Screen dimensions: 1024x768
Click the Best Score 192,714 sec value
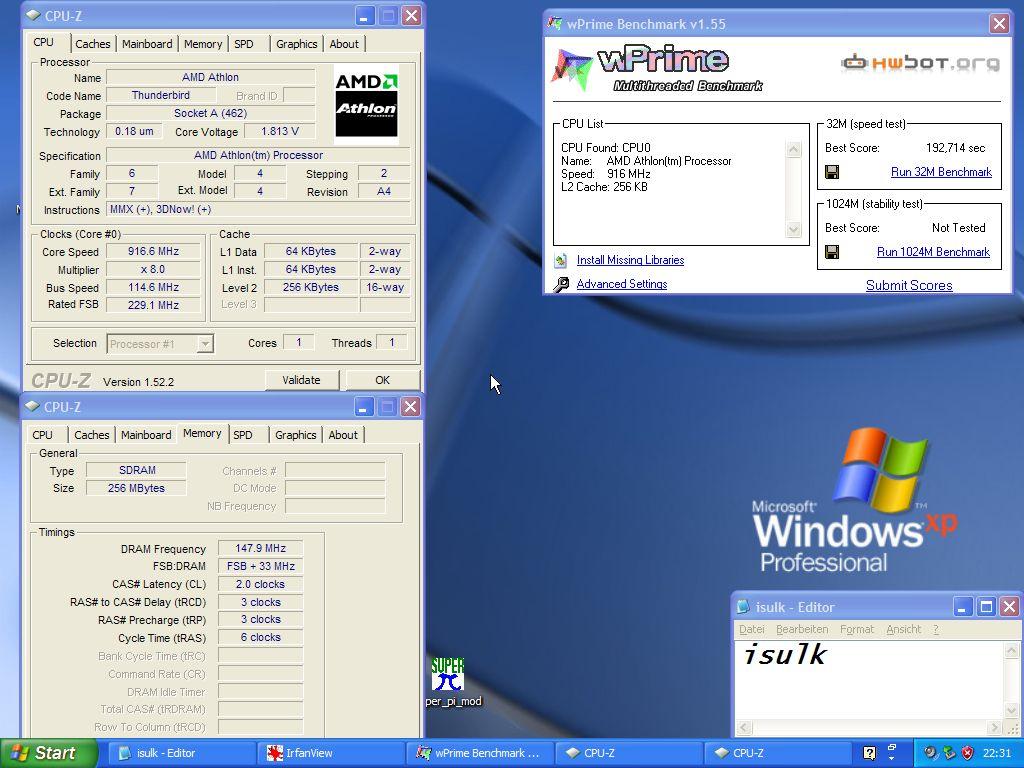pyautogui.click(x=955, y=148)
